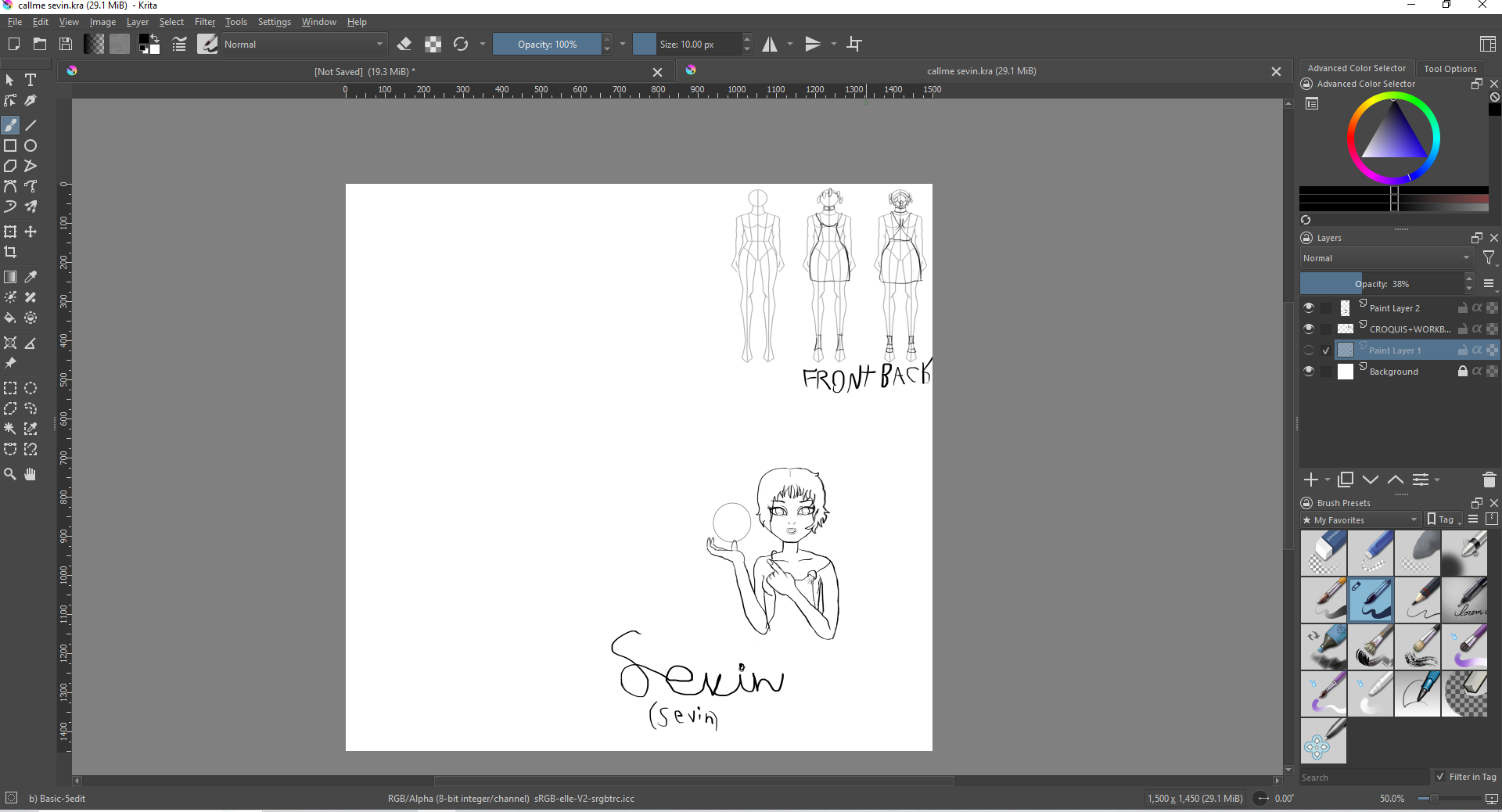This screenshot has height=812, width=1502.
Task: Select the Zoom tool
Action: (10, 474)
